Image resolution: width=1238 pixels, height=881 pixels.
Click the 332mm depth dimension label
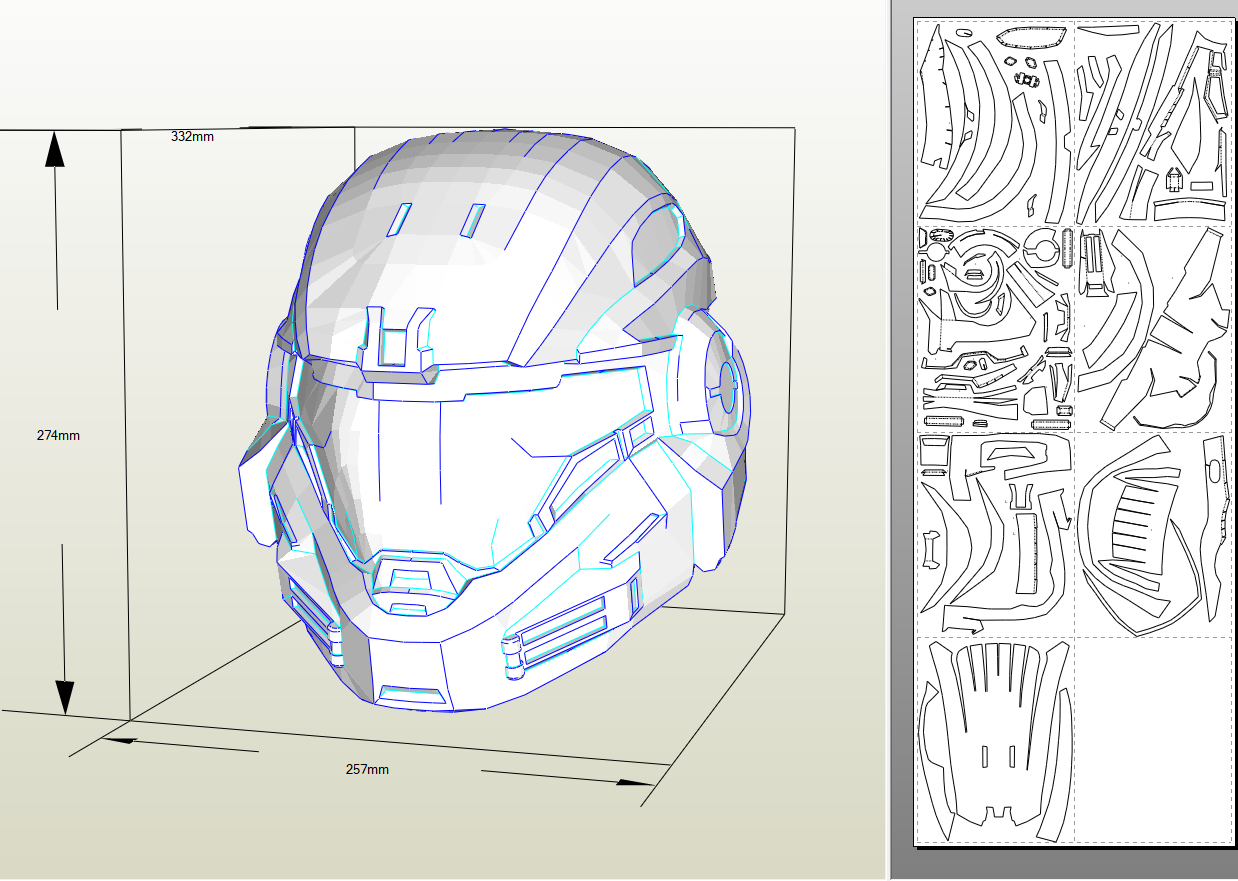pos(192,136)
